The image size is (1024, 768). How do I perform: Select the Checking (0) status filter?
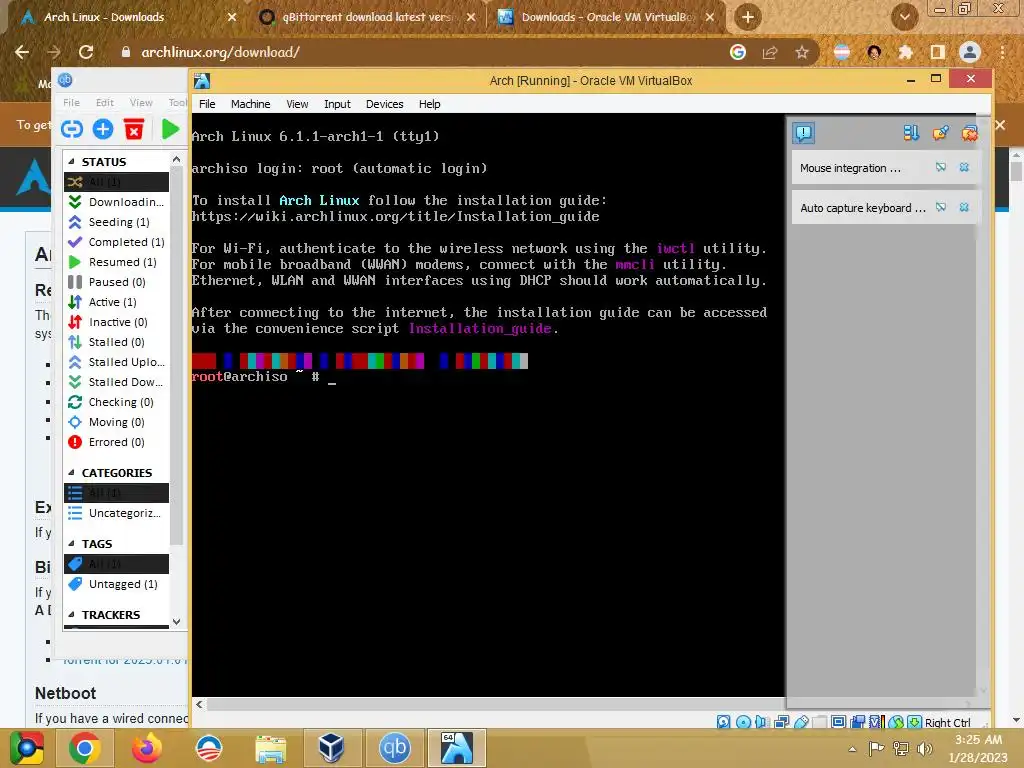[x=116, y=402]
